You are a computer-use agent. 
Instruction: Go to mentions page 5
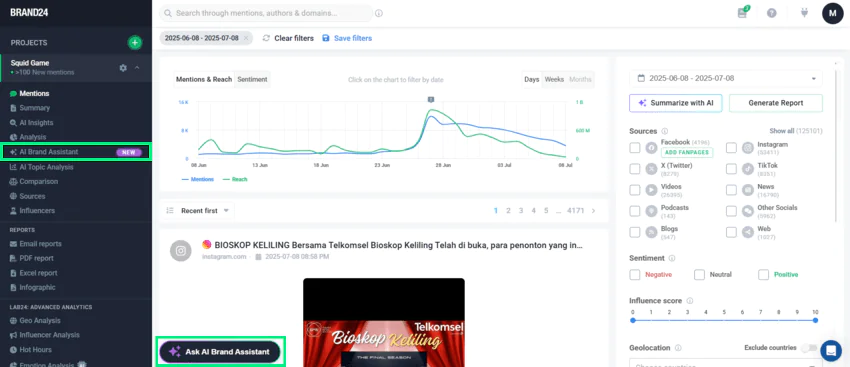(546, 211)
